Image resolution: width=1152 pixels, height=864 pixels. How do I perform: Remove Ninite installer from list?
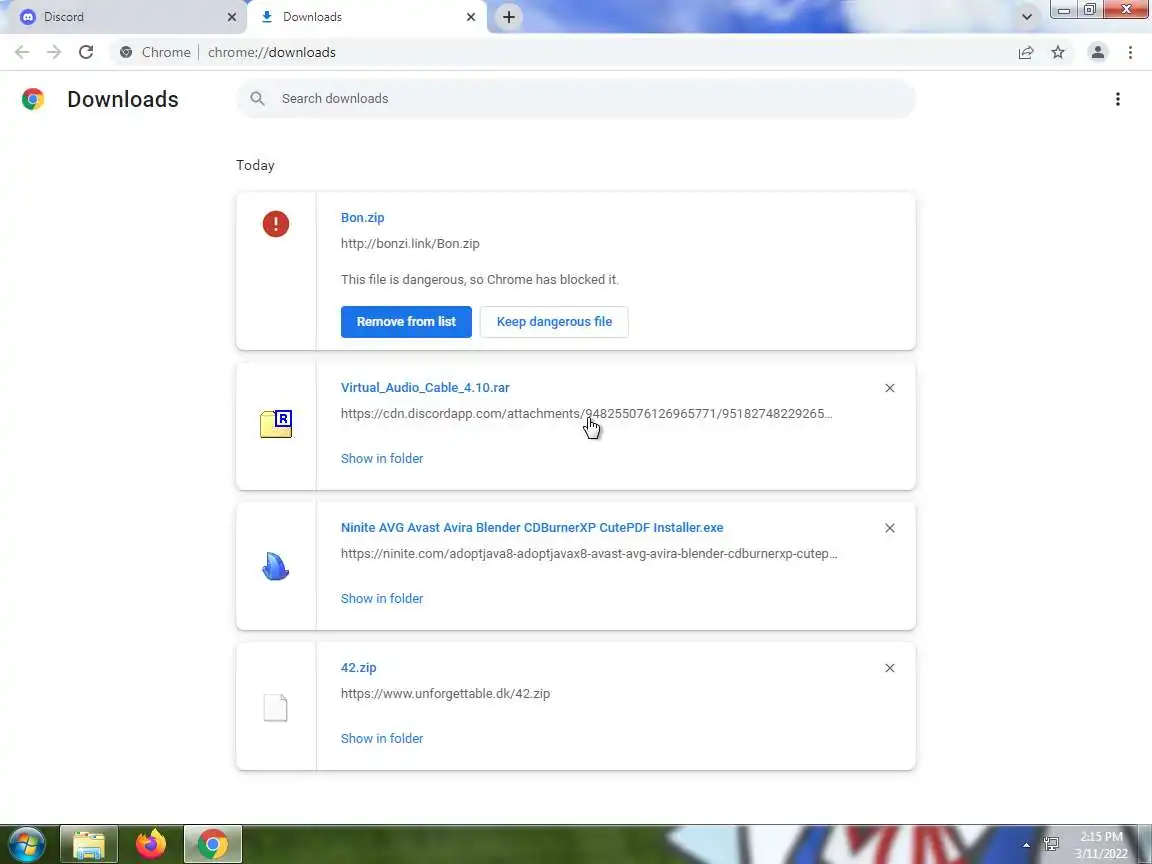click(890, 528)
